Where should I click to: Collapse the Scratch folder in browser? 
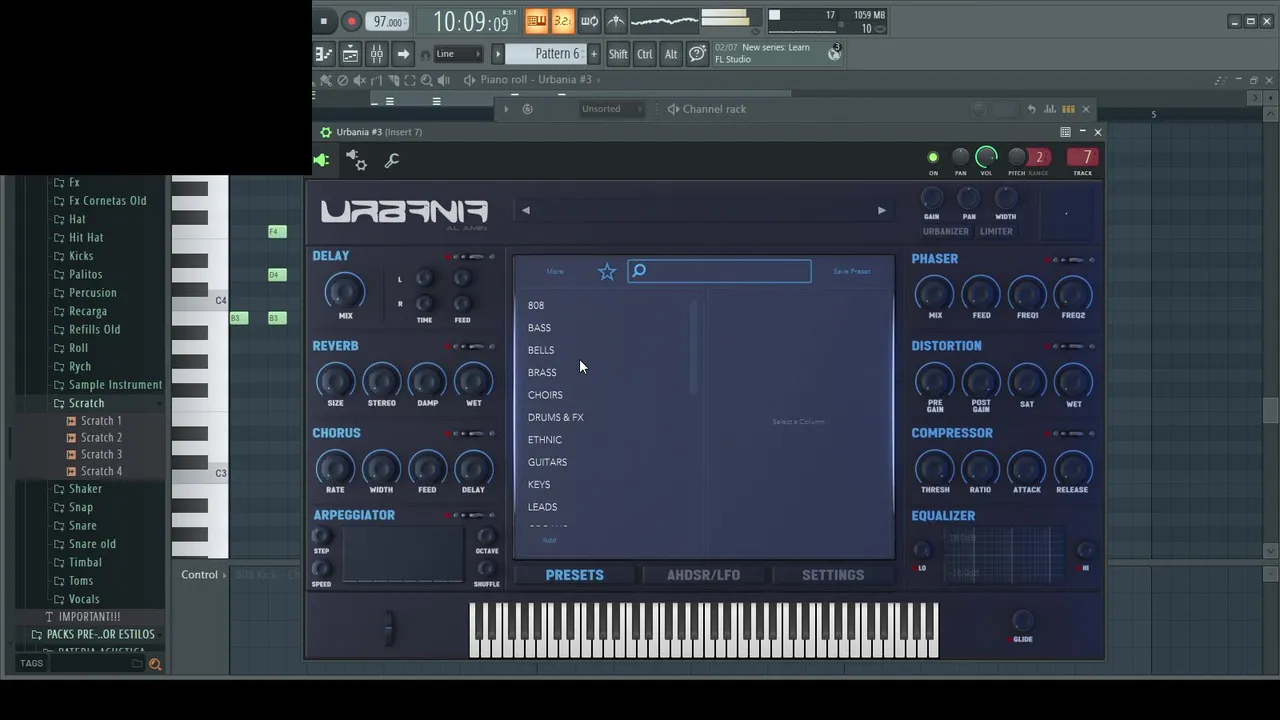coord(86,403)
